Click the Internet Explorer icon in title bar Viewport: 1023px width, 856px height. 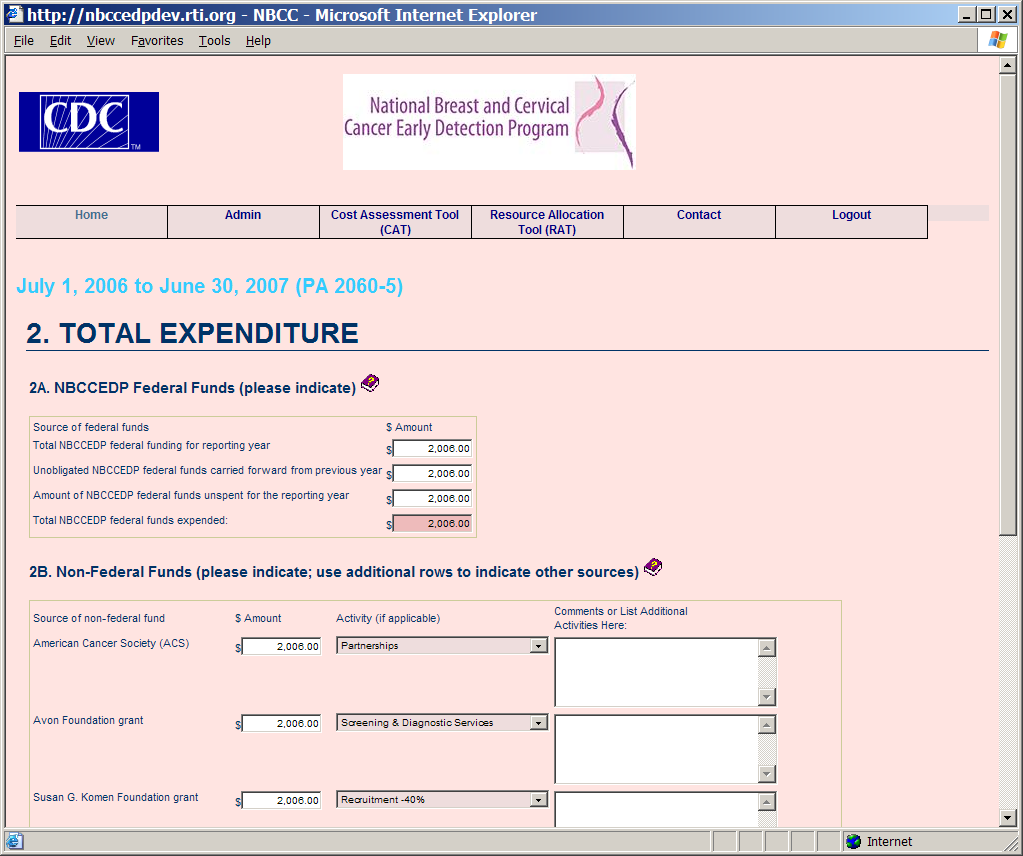pos(14,15)
